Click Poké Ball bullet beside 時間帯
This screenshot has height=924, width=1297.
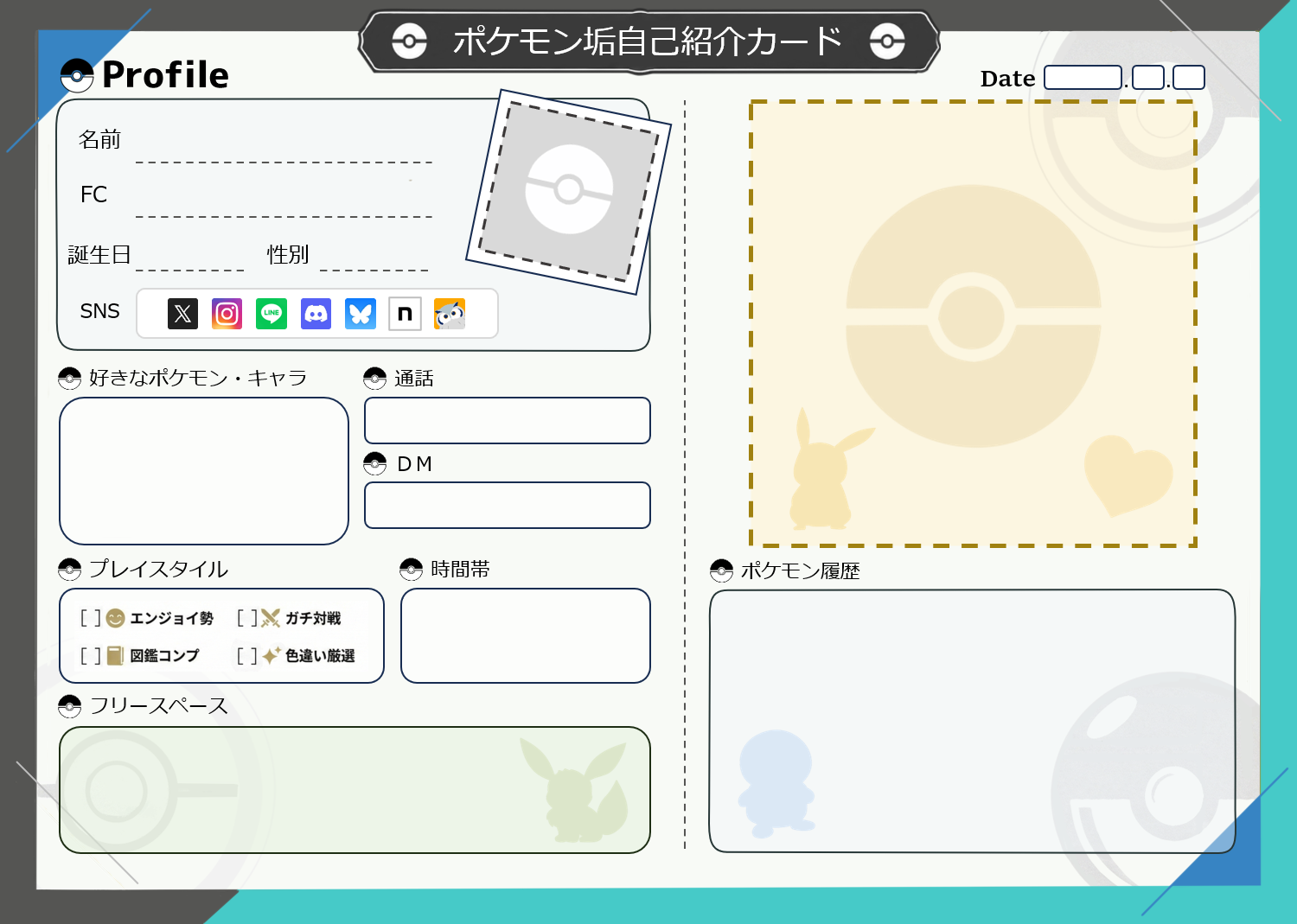[x=412, y=570]
